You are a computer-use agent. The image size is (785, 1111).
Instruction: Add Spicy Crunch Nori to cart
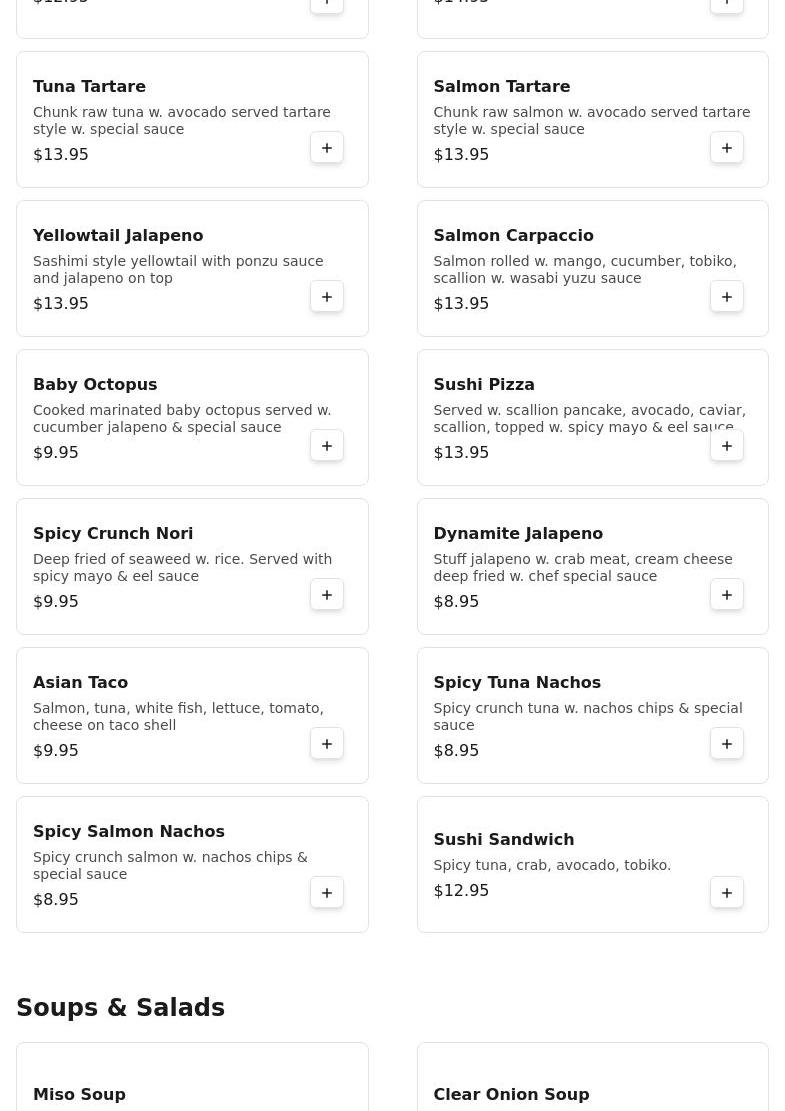(327, 595)
